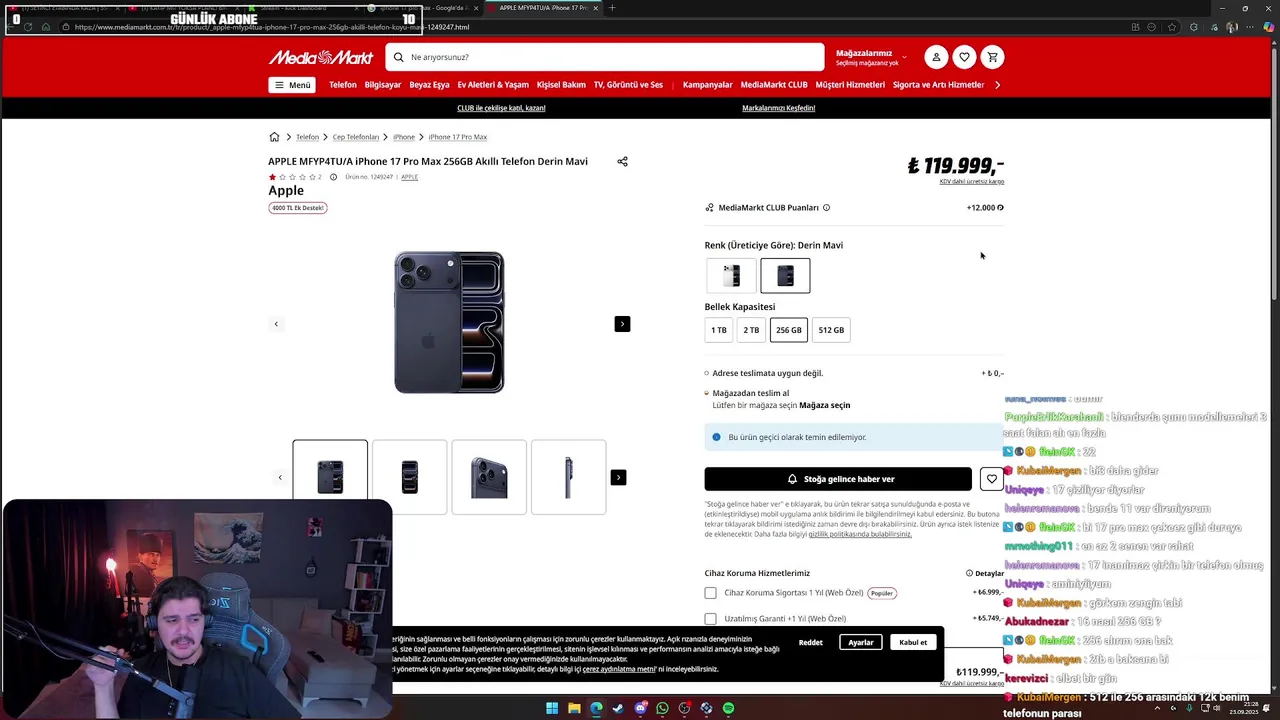Click CLUB ile çekilişe katıl, kazan link

click(x=501, y=108)
